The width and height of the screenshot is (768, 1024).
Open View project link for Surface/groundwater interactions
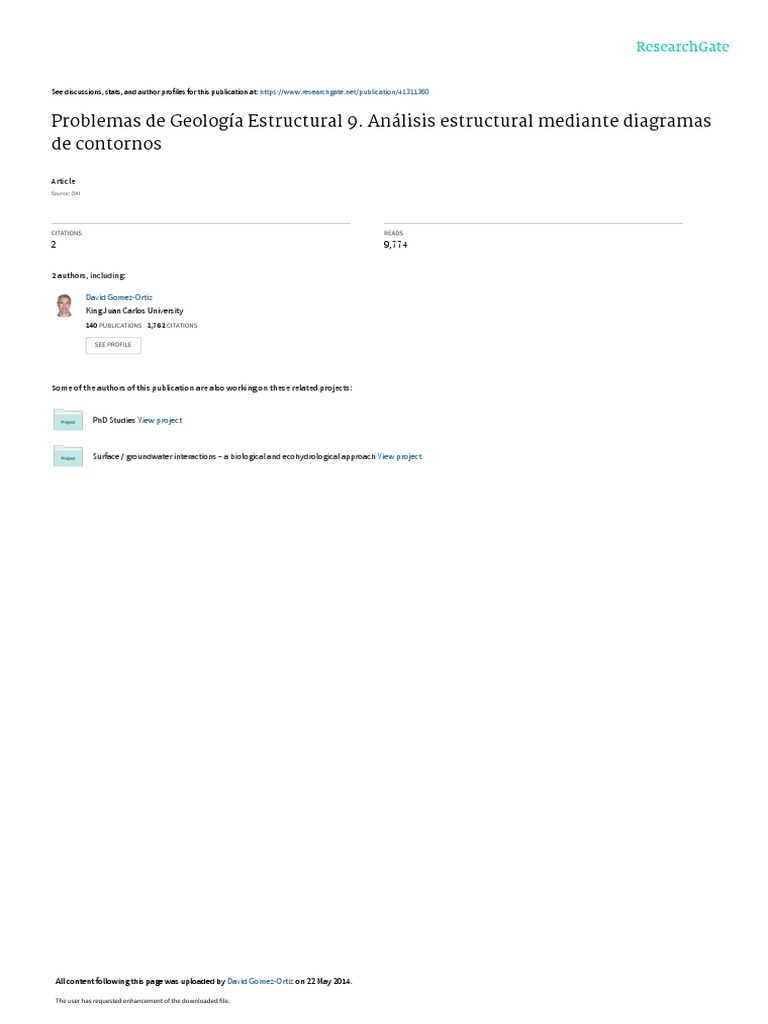coord(400,456)
